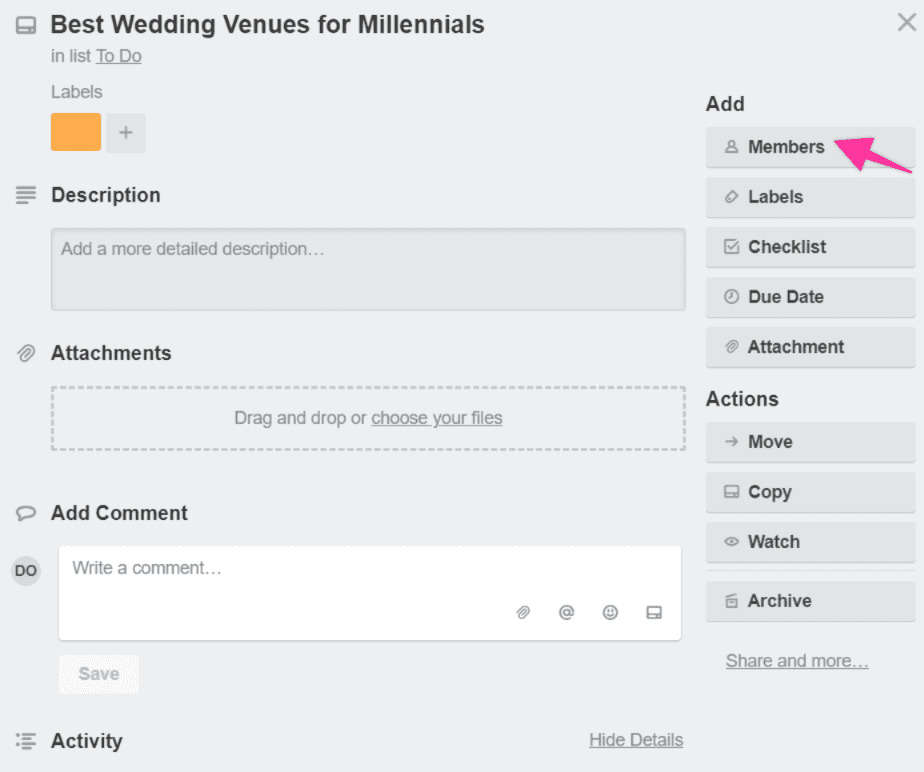Open the To Do list link

(x=118, y=56)
